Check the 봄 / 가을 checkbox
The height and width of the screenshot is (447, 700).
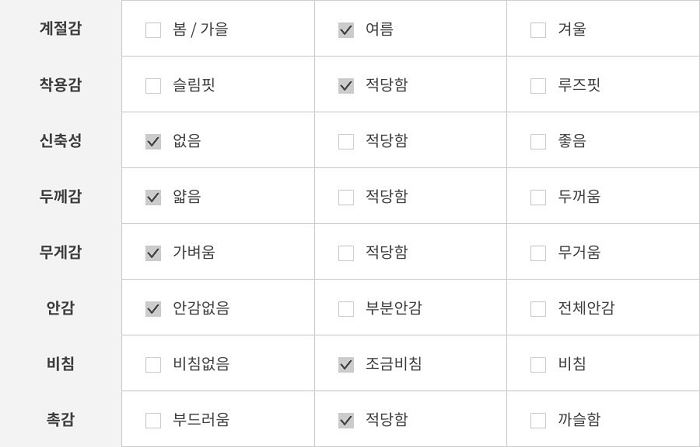click(x=153, y=30)
